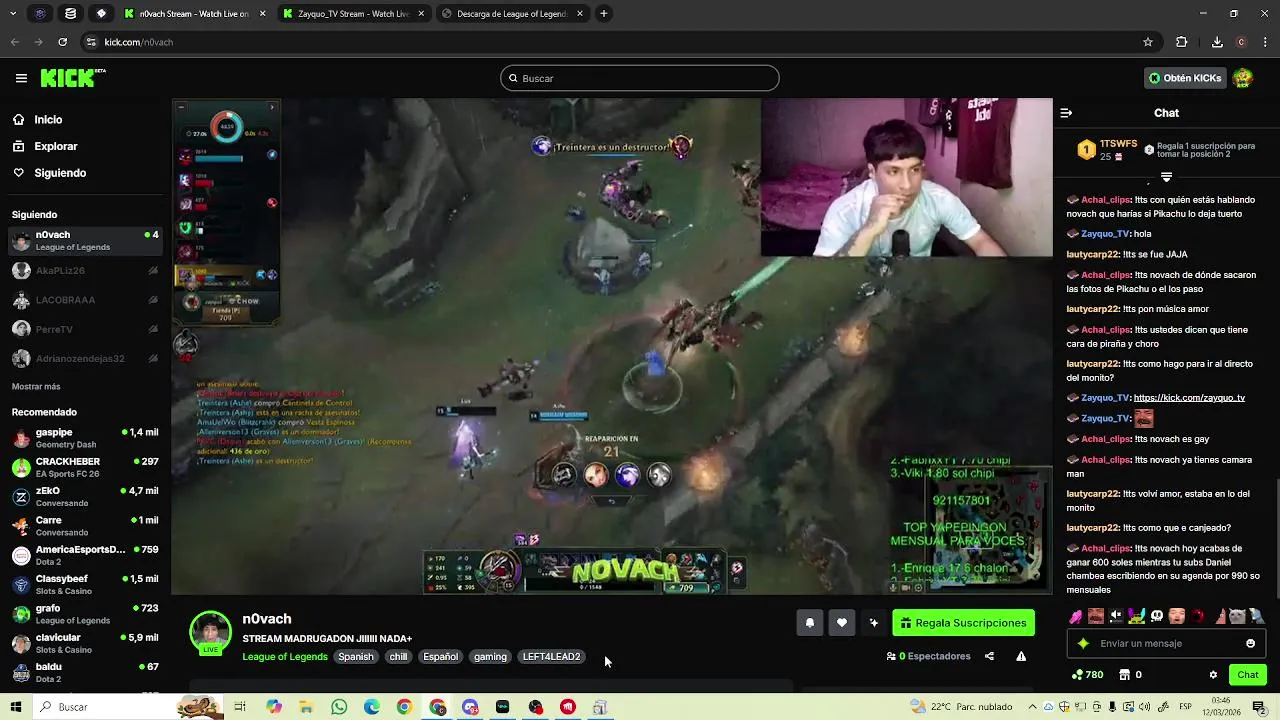Image resolution: width=1280 pixels, height=720 pixels.
Task: Click the user avatar in Kick header
Action: (1243, 78)
